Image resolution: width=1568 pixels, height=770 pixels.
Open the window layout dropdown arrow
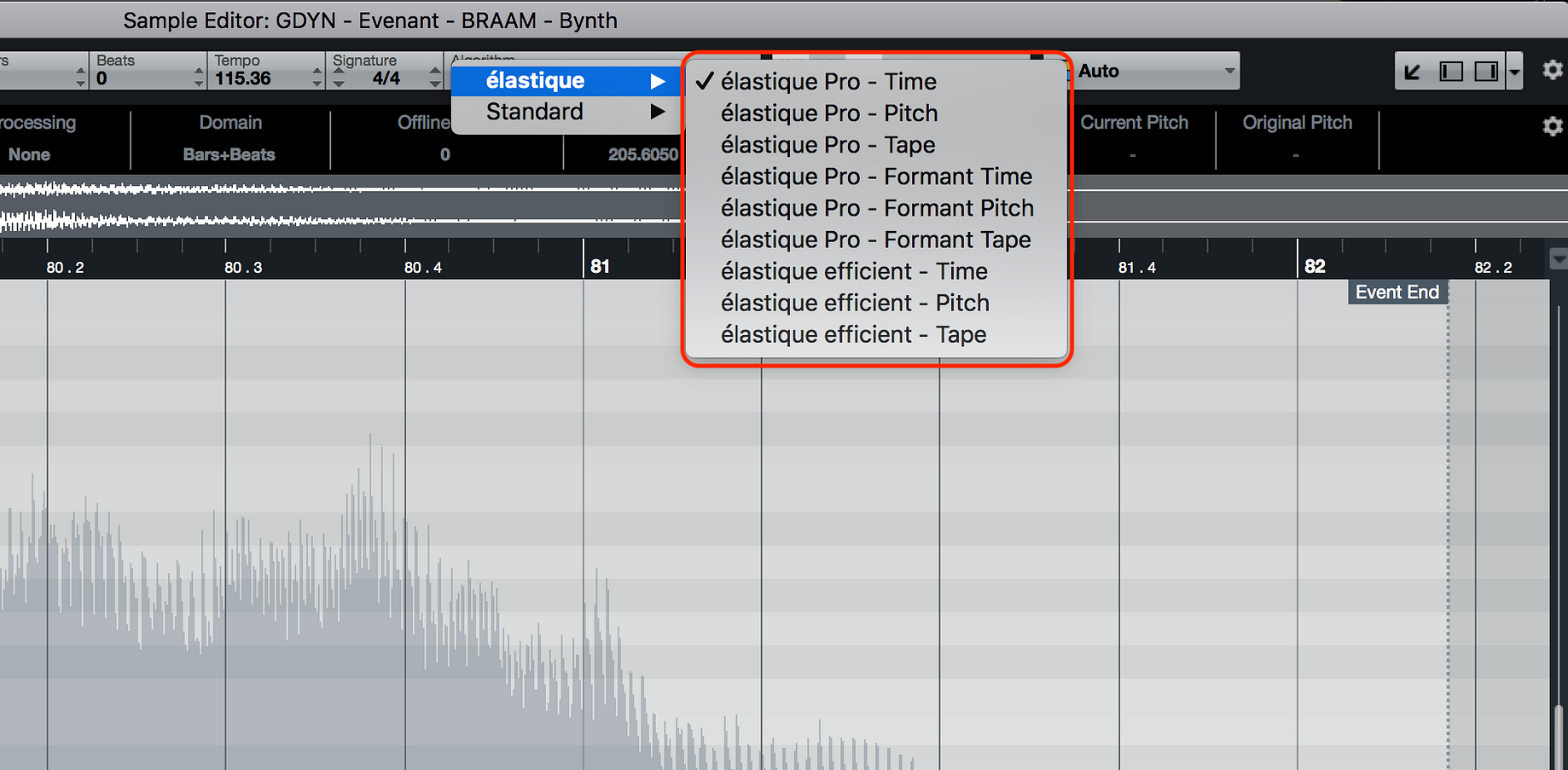pos(1514,72)
